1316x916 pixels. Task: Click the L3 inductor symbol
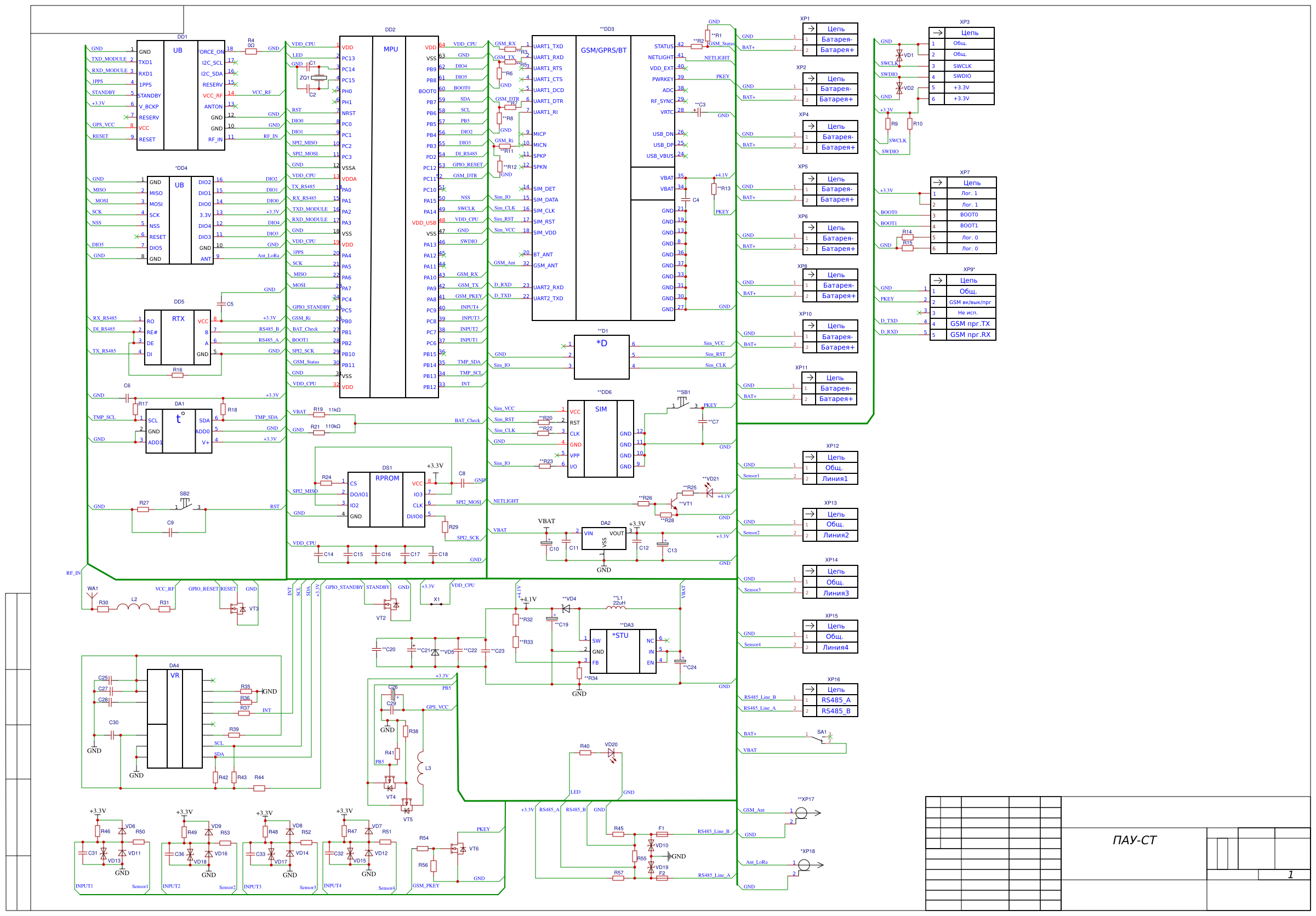tap(420, 768)
